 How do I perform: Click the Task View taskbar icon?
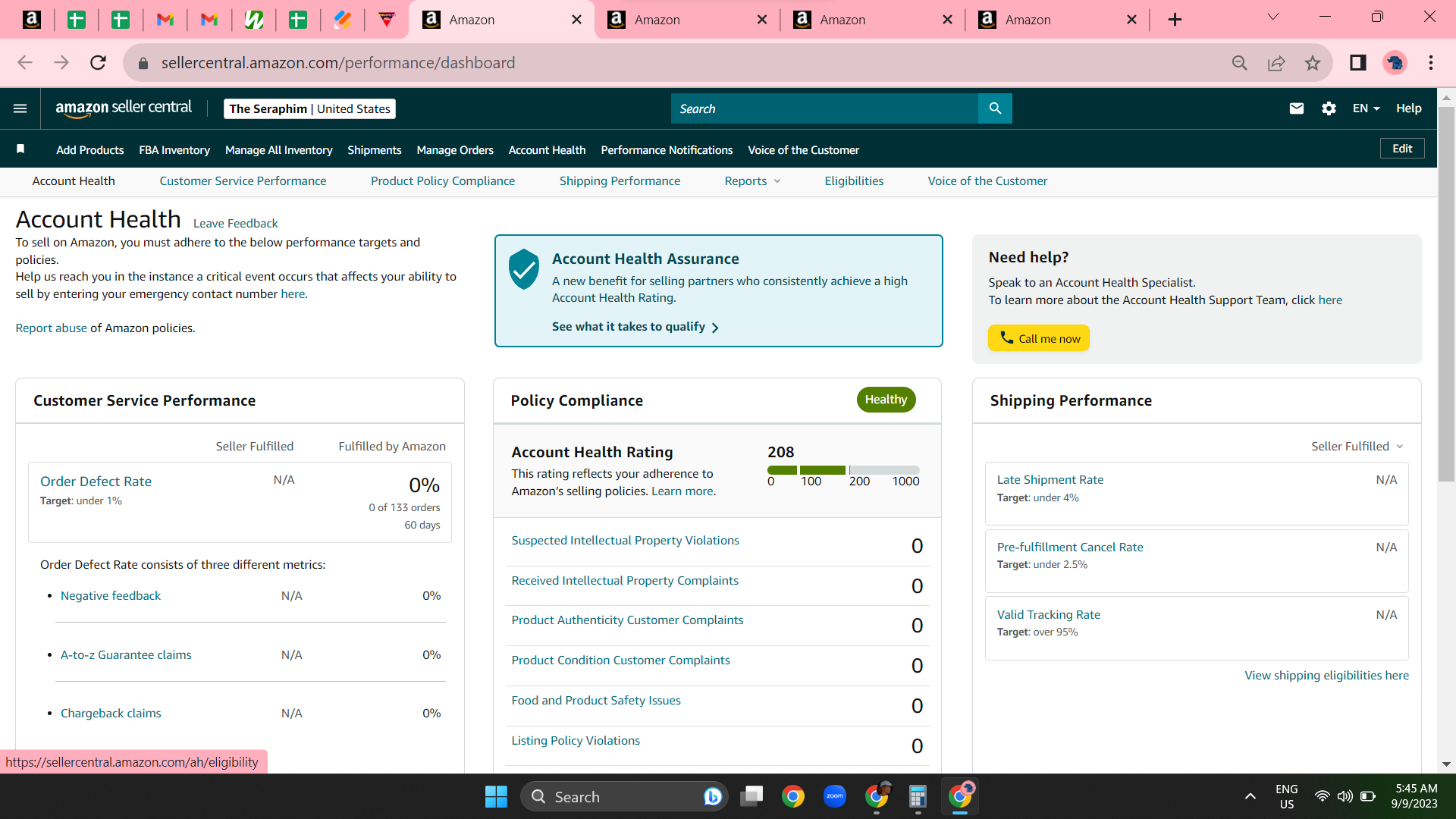752,796
